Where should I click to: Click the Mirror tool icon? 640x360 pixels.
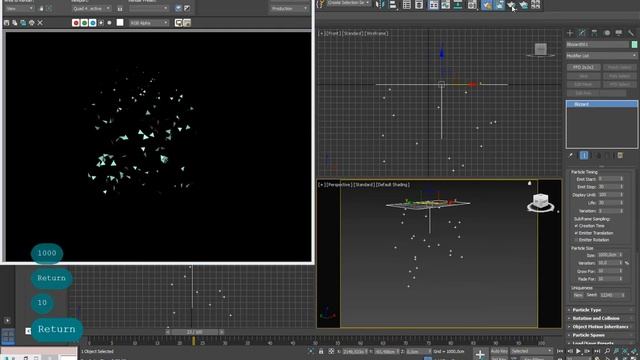click(x=380, y=4)
